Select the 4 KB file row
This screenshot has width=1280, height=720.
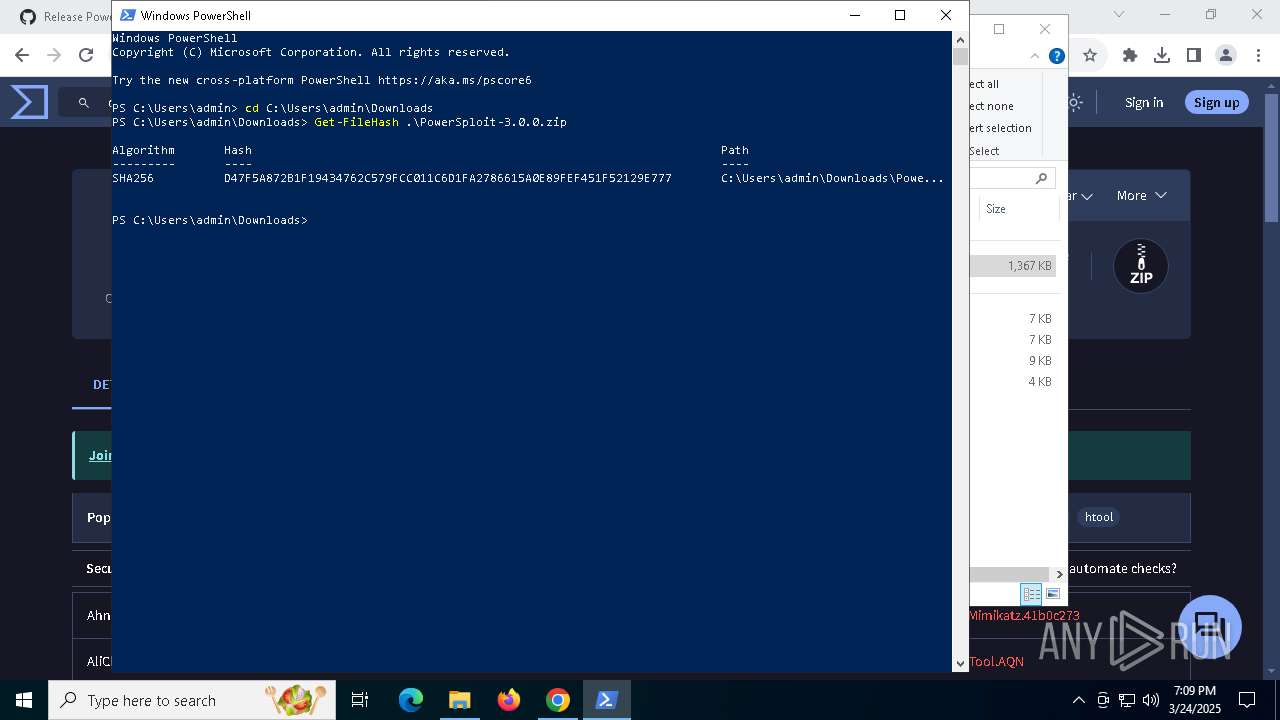(1012, 382)
